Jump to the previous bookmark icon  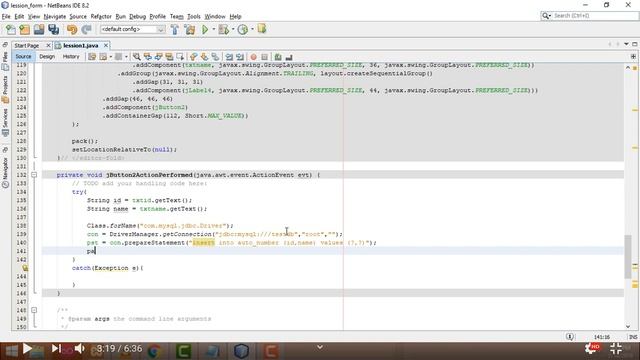[193, 57]
